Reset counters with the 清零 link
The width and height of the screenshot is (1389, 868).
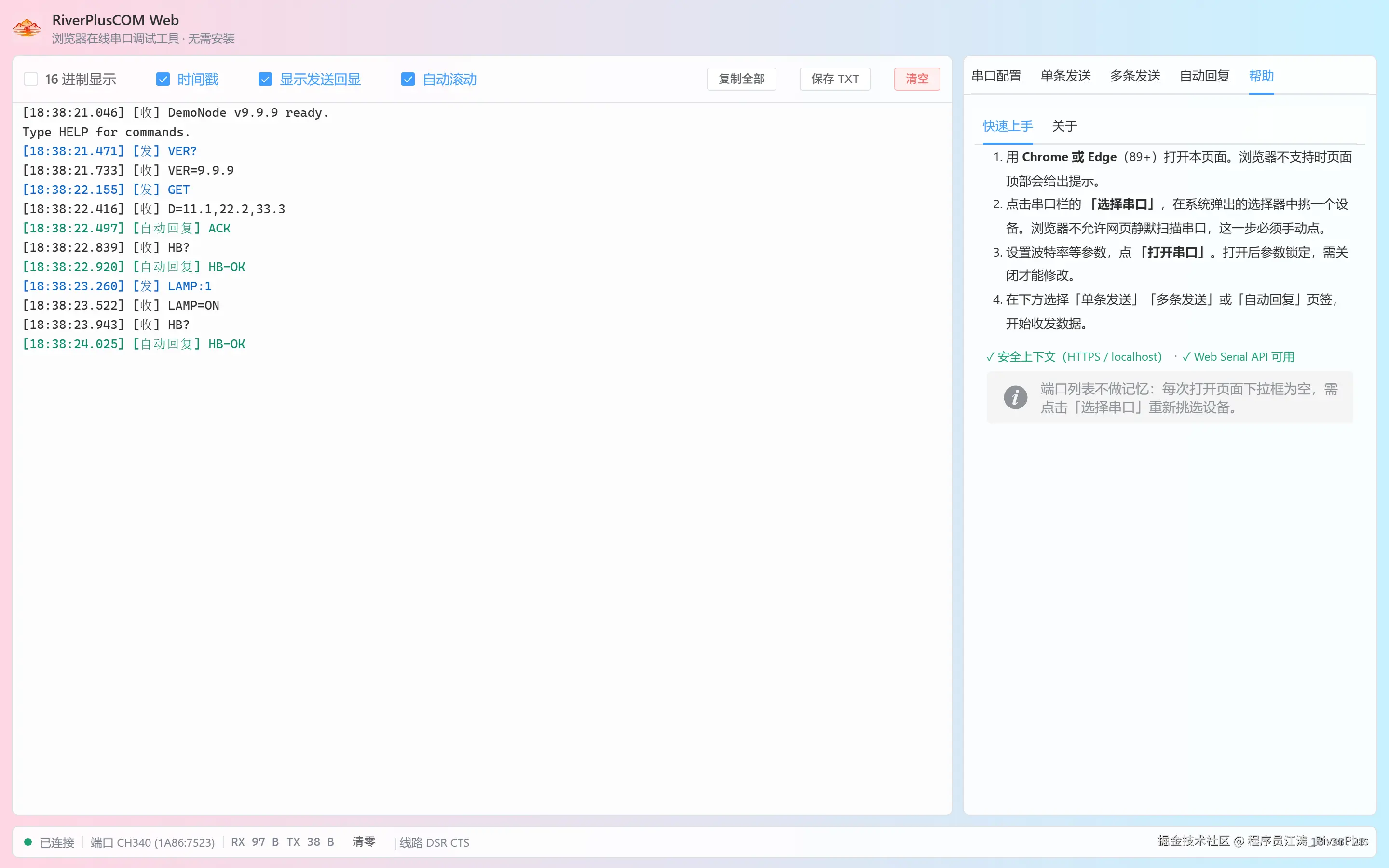click(x=363, y=841)
